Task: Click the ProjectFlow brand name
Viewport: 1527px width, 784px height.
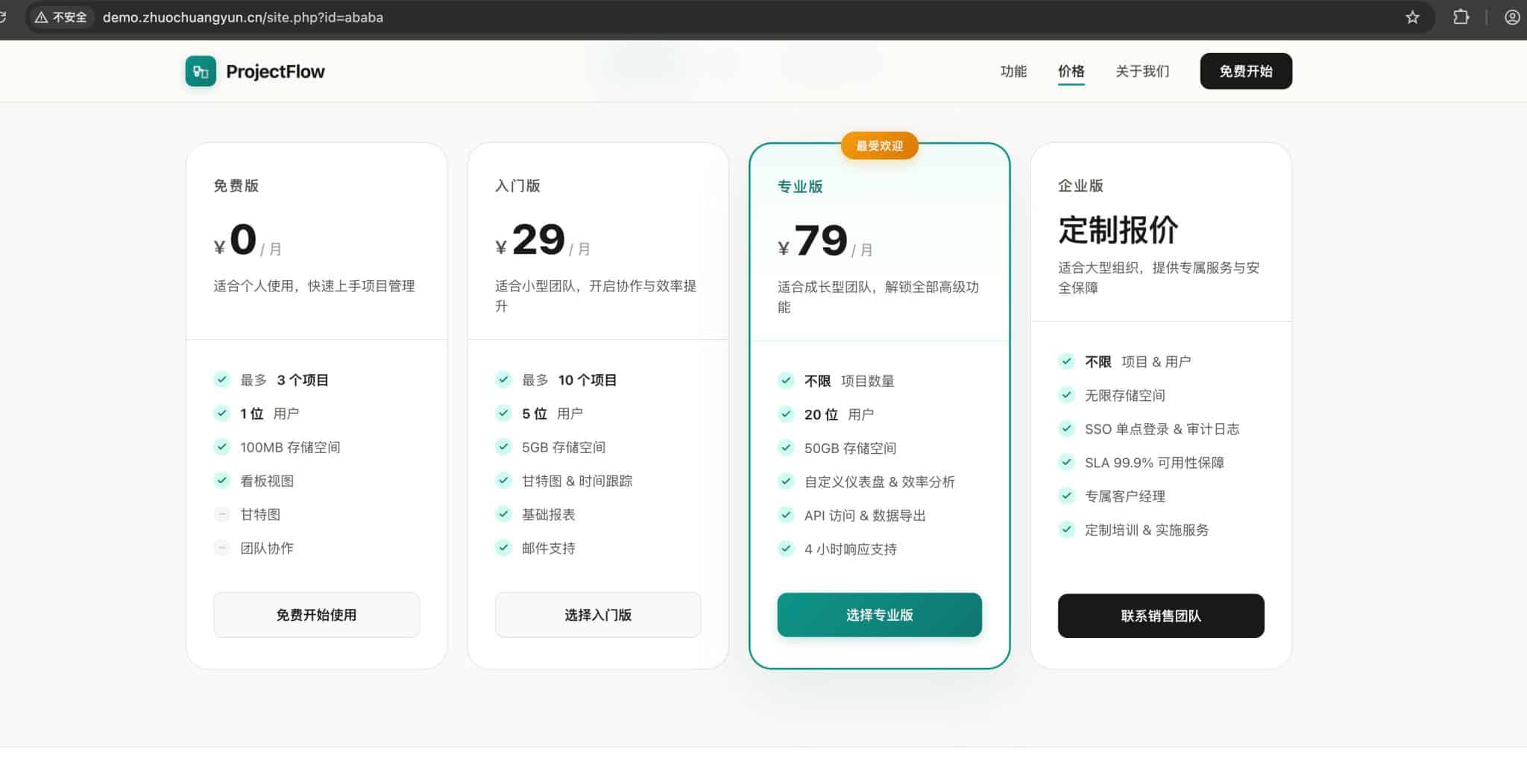Action: 275,72
